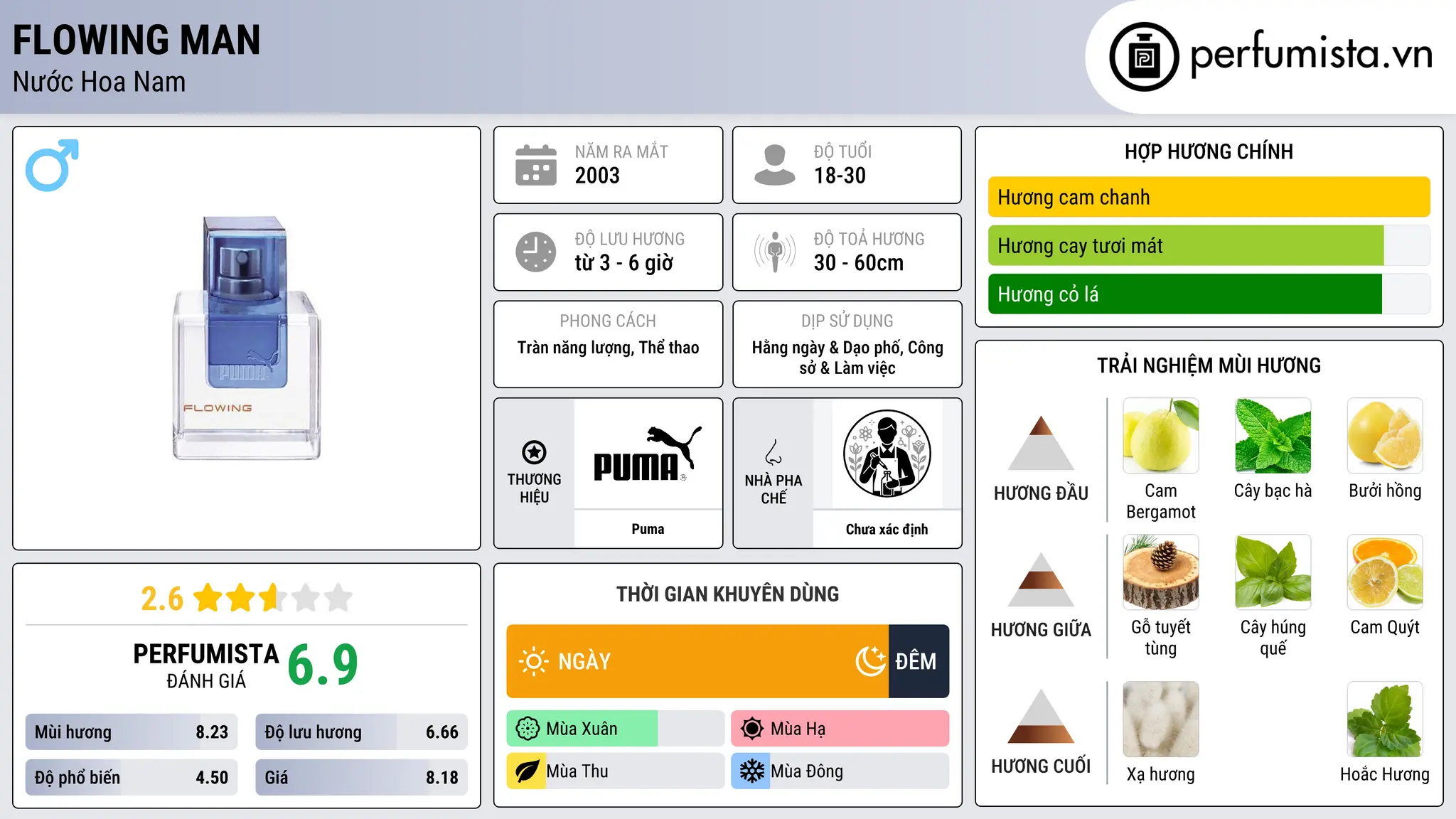Image resolution: width=1456 pixels, height=819 pixels.
Task: Click the Mùi hương 8.23 score bar
Action: click(132, 732)
